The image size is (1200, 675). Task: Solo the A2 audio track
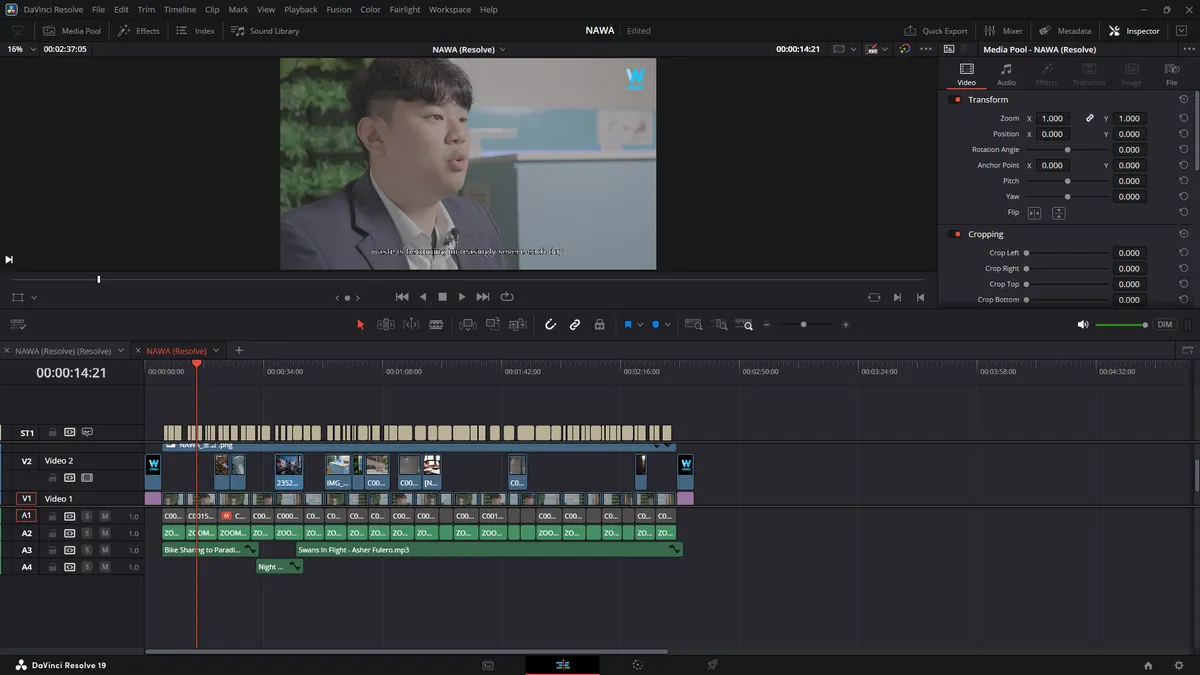coord(87,533)
